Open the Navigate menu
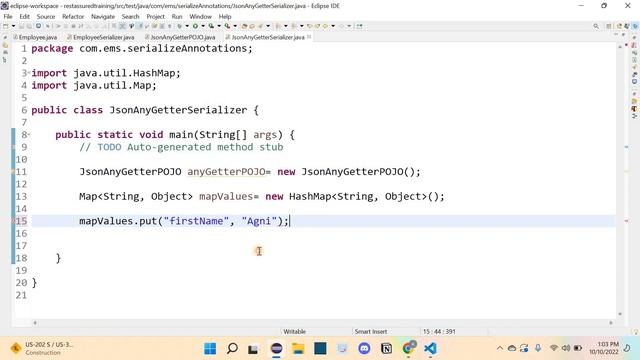The height and width of the screenshot is (360, 640). click(103, 16)
